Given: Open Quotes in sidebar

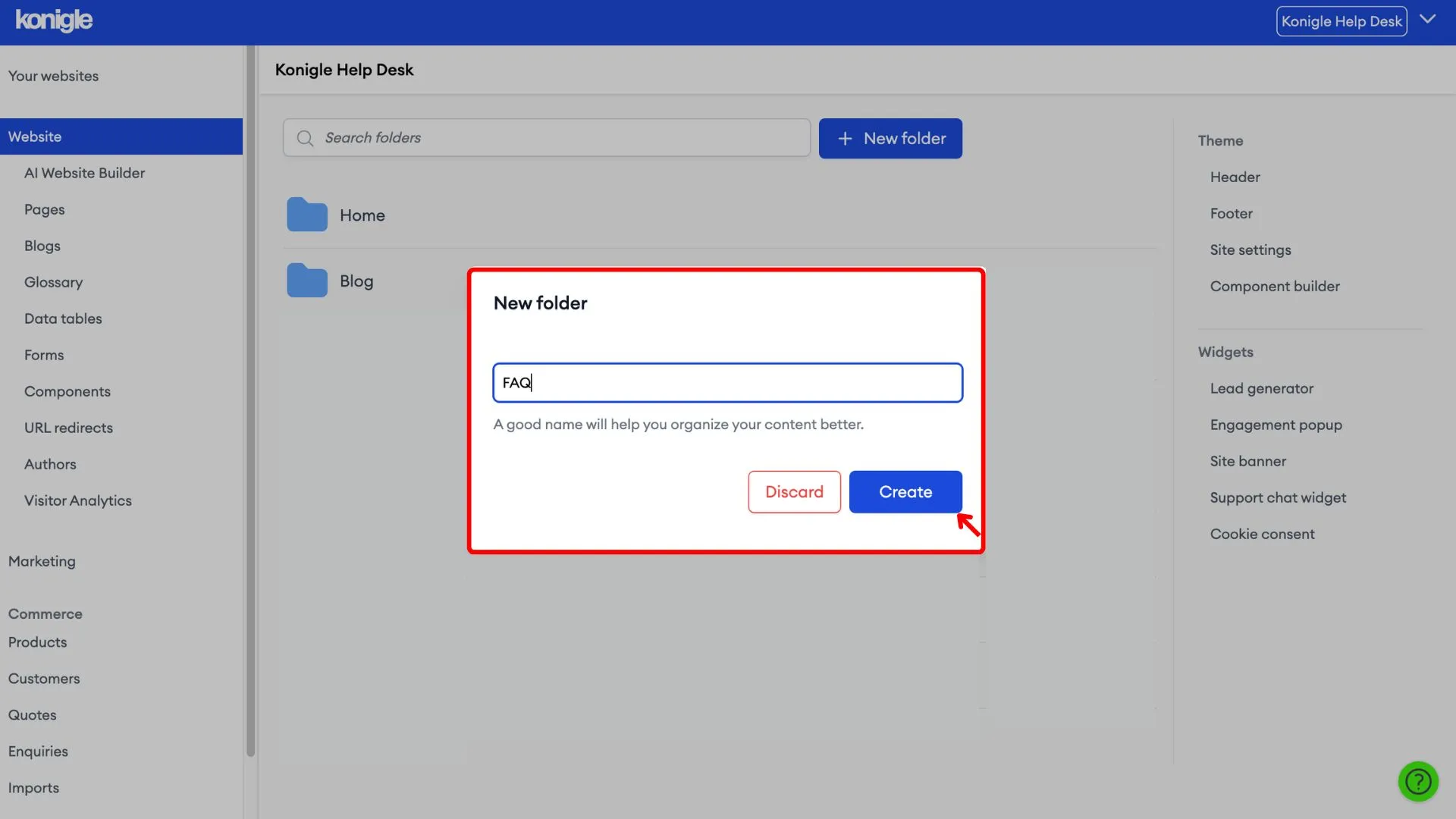Looking at the screenshot, I should click(x=32, y=715).
